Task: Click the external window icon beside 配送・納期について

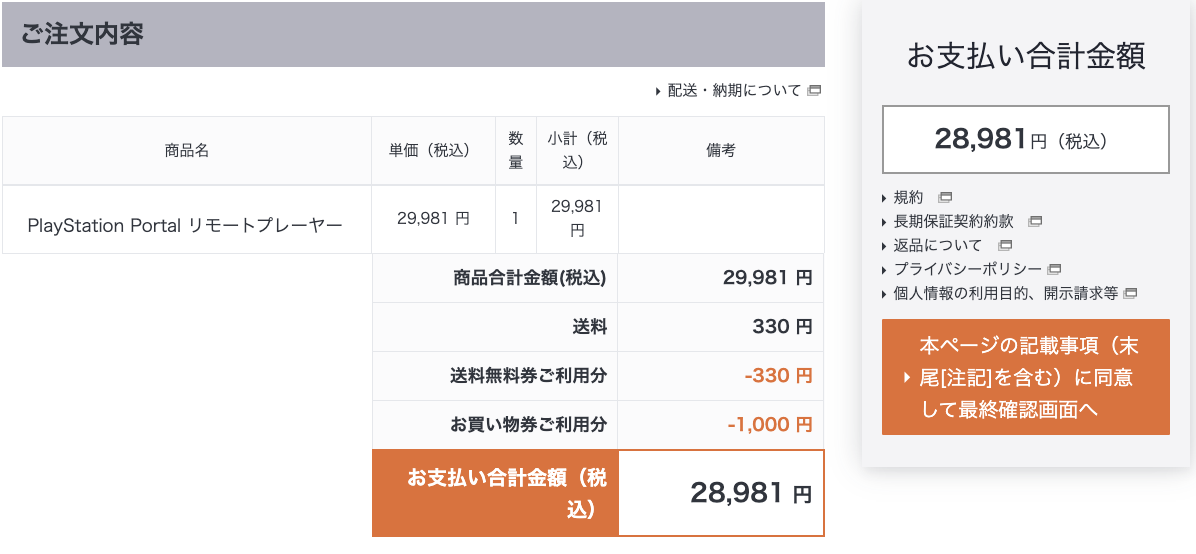Action: point(814,91)
